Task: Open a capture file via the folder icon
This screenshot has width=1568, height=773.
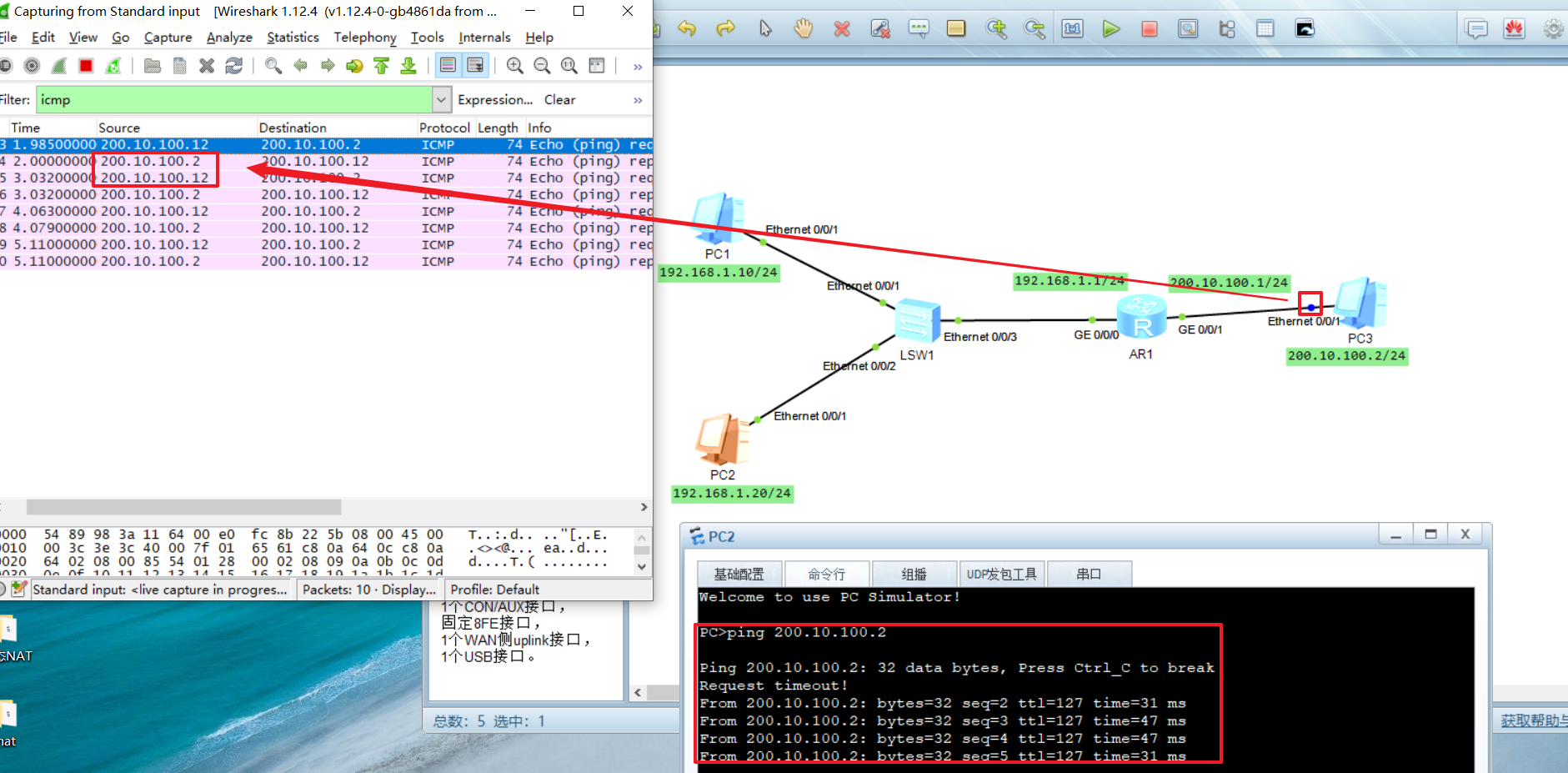Action: (152, 65)
